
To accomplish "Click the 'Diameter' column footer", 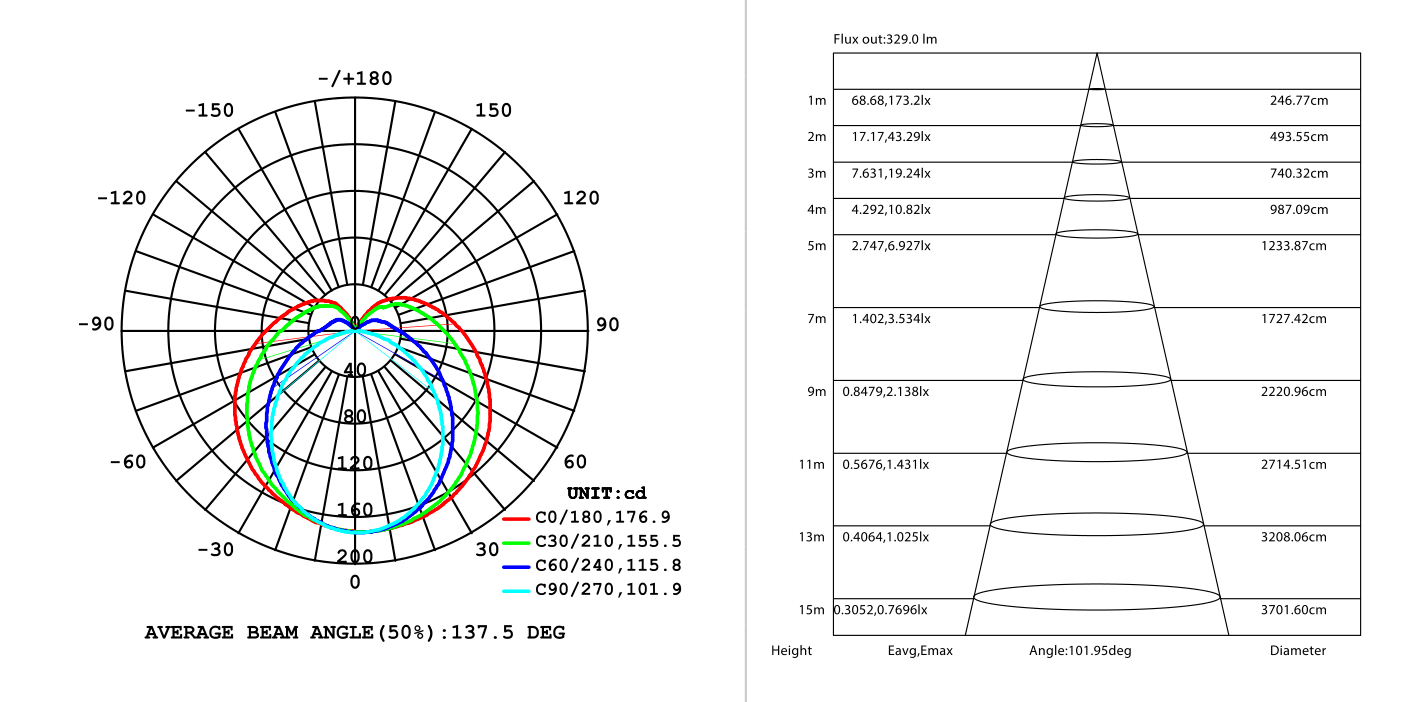I will tap(1298, 651).
